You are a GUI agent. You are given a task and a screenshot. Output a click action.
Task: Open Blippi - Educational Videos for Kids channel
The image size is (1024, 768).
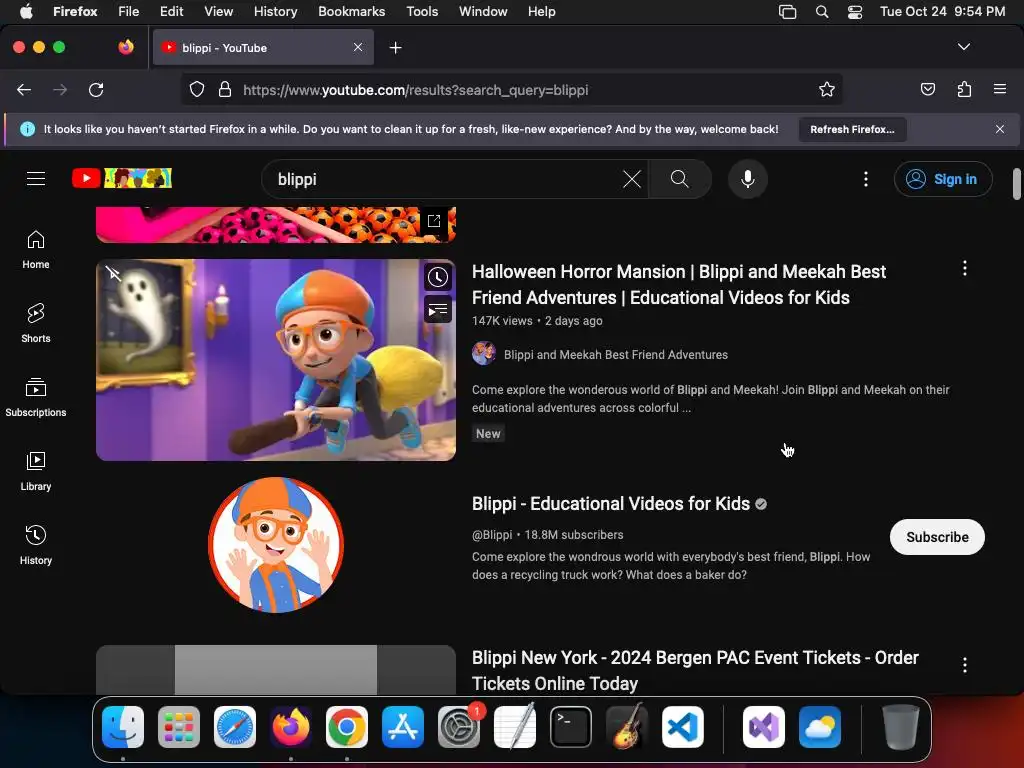611,504
